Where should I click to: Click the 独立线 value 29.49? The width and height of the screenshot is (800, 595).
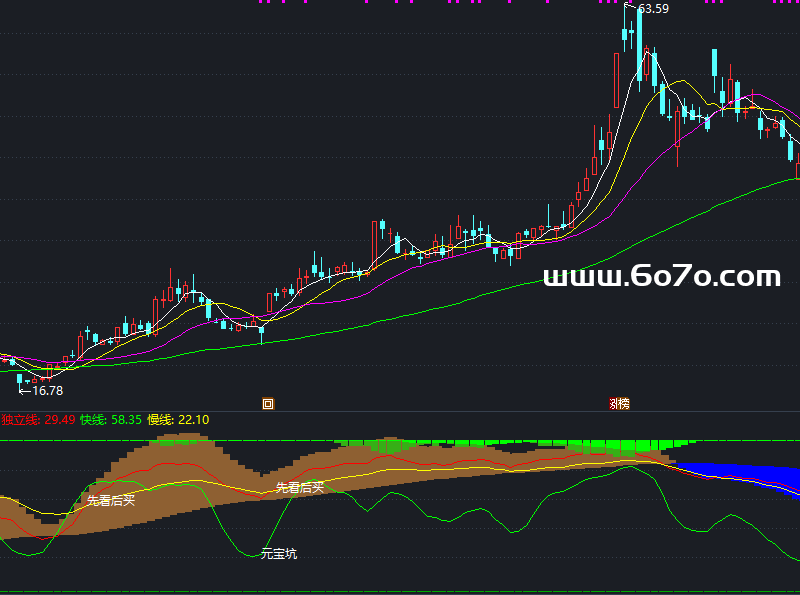(59, 420)
